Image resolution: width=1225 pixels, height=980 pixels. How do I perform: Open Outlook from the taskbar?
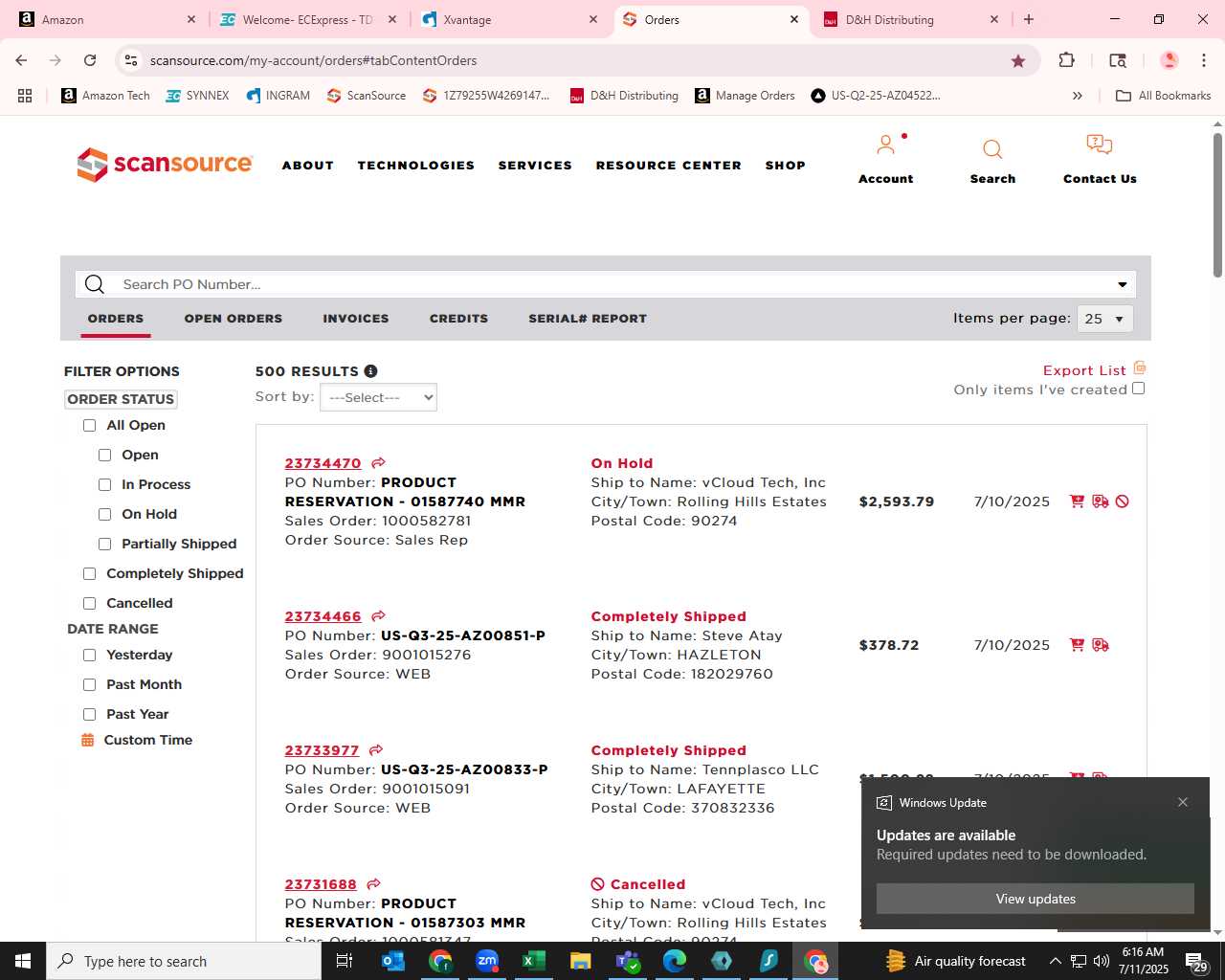[x=393, y=961]
